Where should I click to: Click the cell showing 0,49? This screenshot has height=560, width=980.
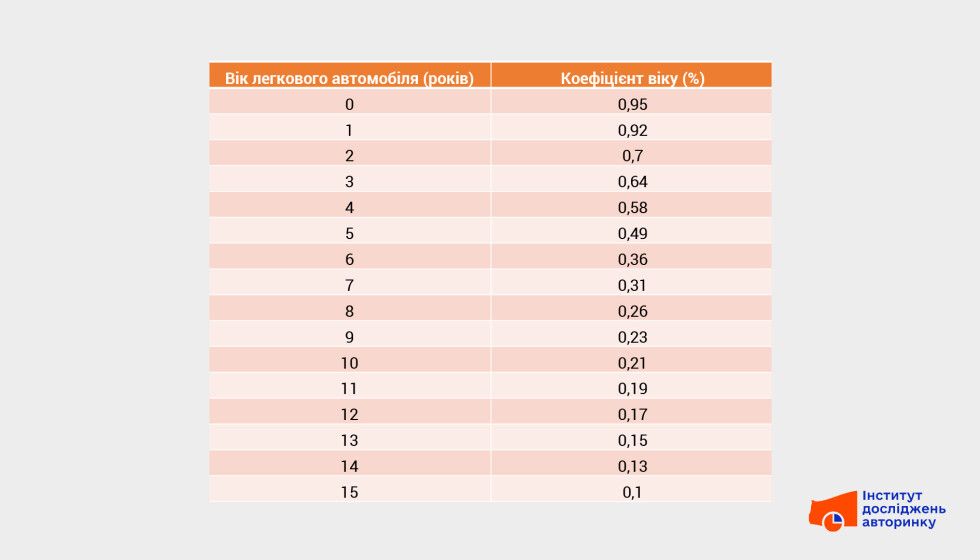click(x=632, y=234)
